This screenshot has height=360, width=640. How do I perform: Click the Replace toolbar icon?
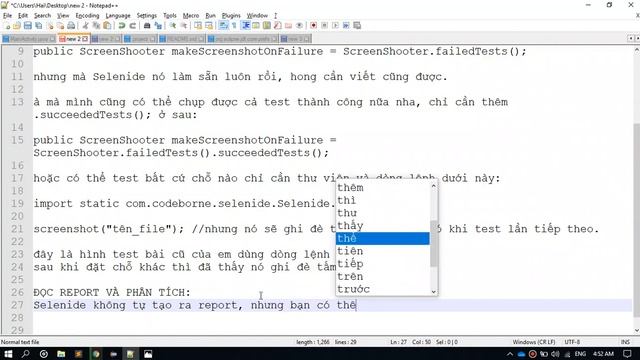(158, 26)
